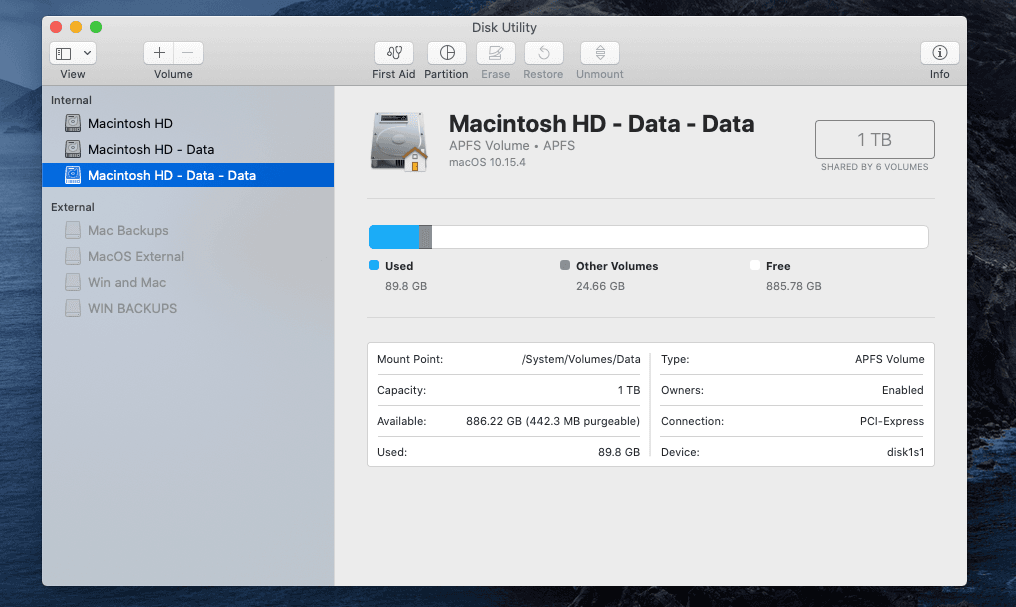Click the blue Used color swatch
1016x607 pixels.
click(374, 265)
